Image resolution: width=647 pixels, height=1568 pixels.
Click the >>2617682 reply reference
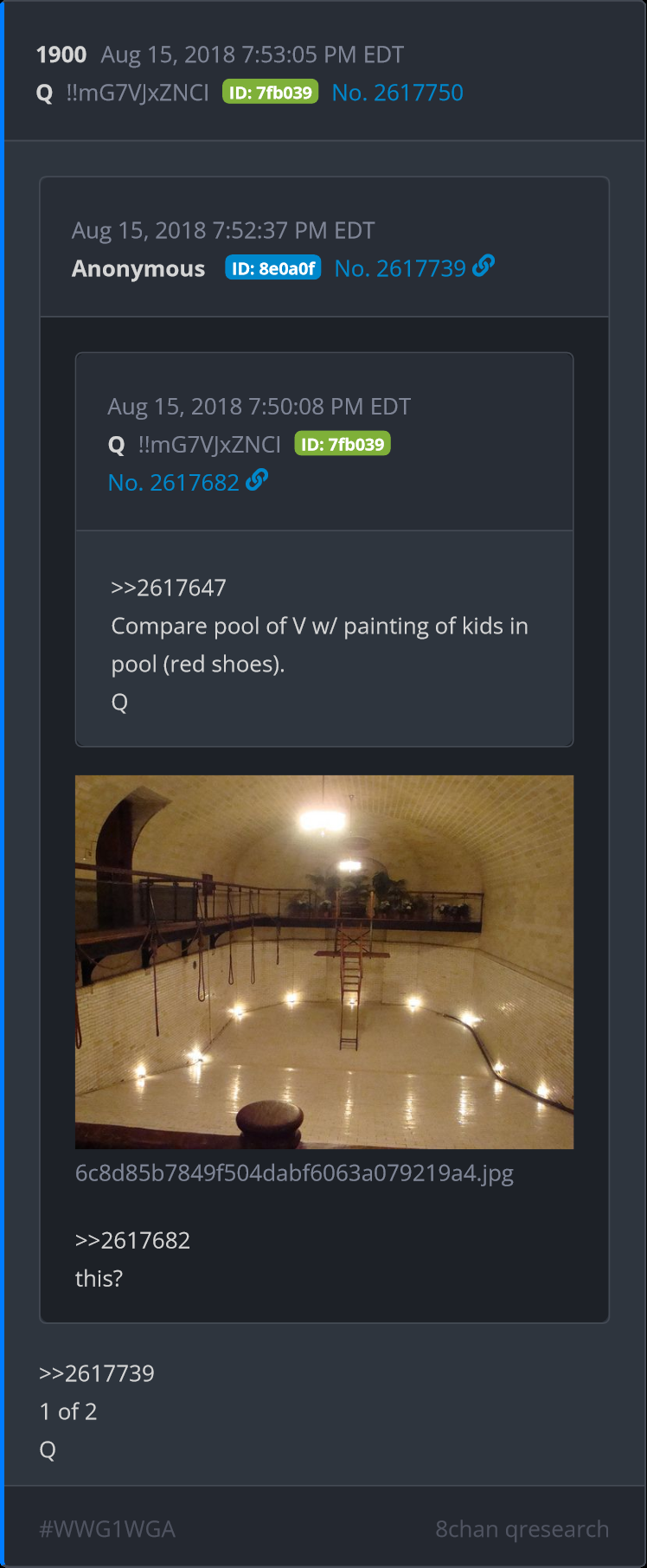click(x=132, y=1240)
